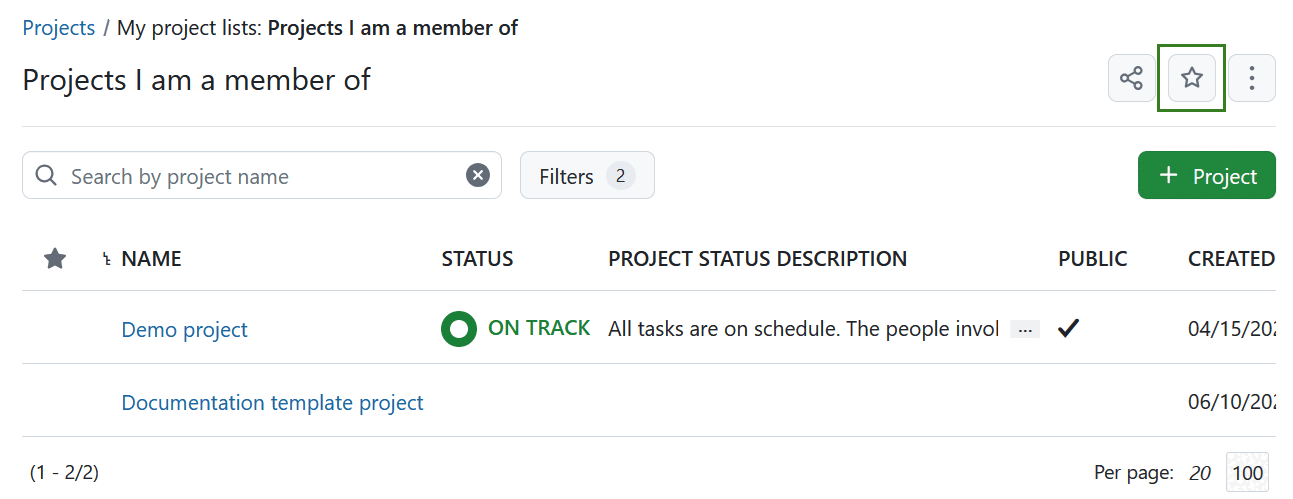
Task: Set 100 items per page
Action: [1247, 473]
